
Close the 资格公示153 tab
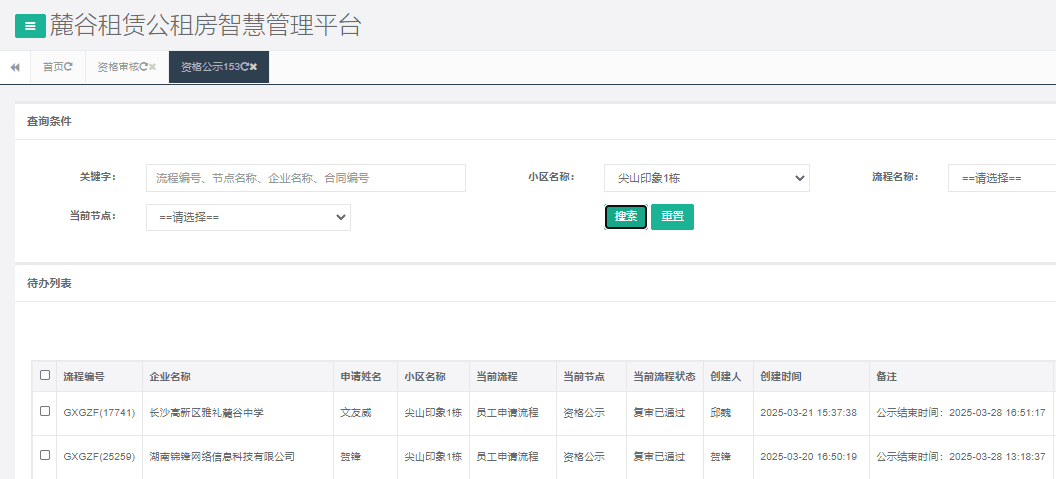[x=254, y=67]
